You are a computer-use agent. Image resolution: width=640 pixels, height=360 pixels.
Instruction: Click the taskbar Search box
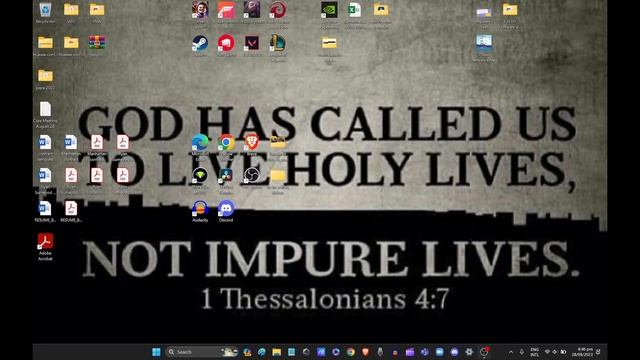pos(202,352)
